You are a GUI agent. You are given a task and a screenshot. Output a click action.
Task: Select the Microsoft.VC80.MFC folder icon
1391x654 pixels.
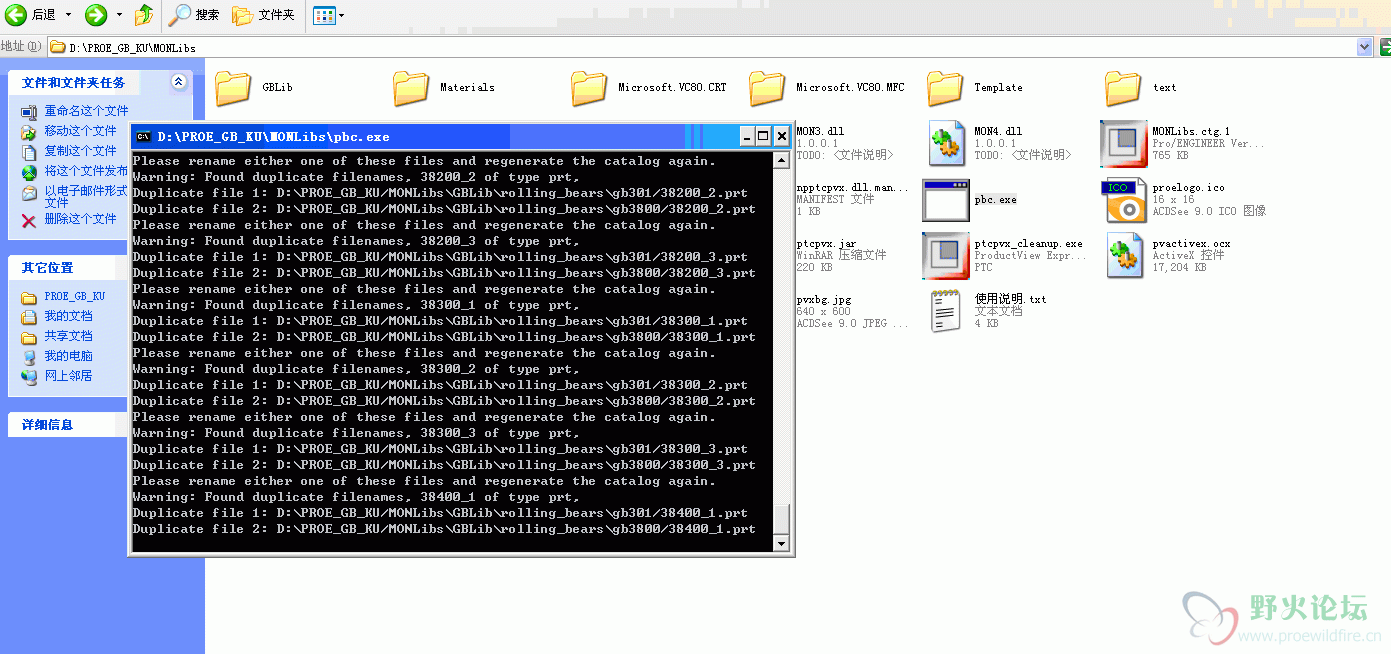767,88
